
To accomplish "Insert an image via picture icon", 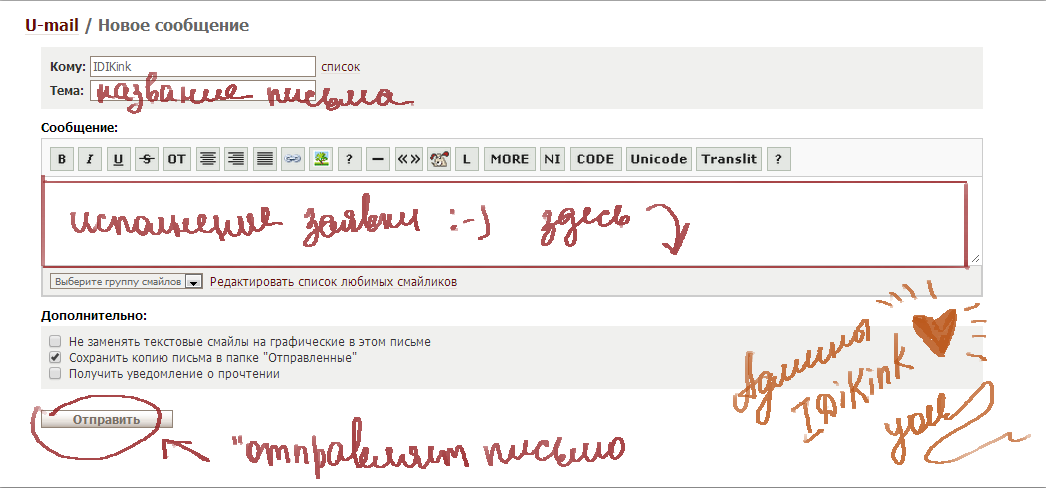I will 320,159.
